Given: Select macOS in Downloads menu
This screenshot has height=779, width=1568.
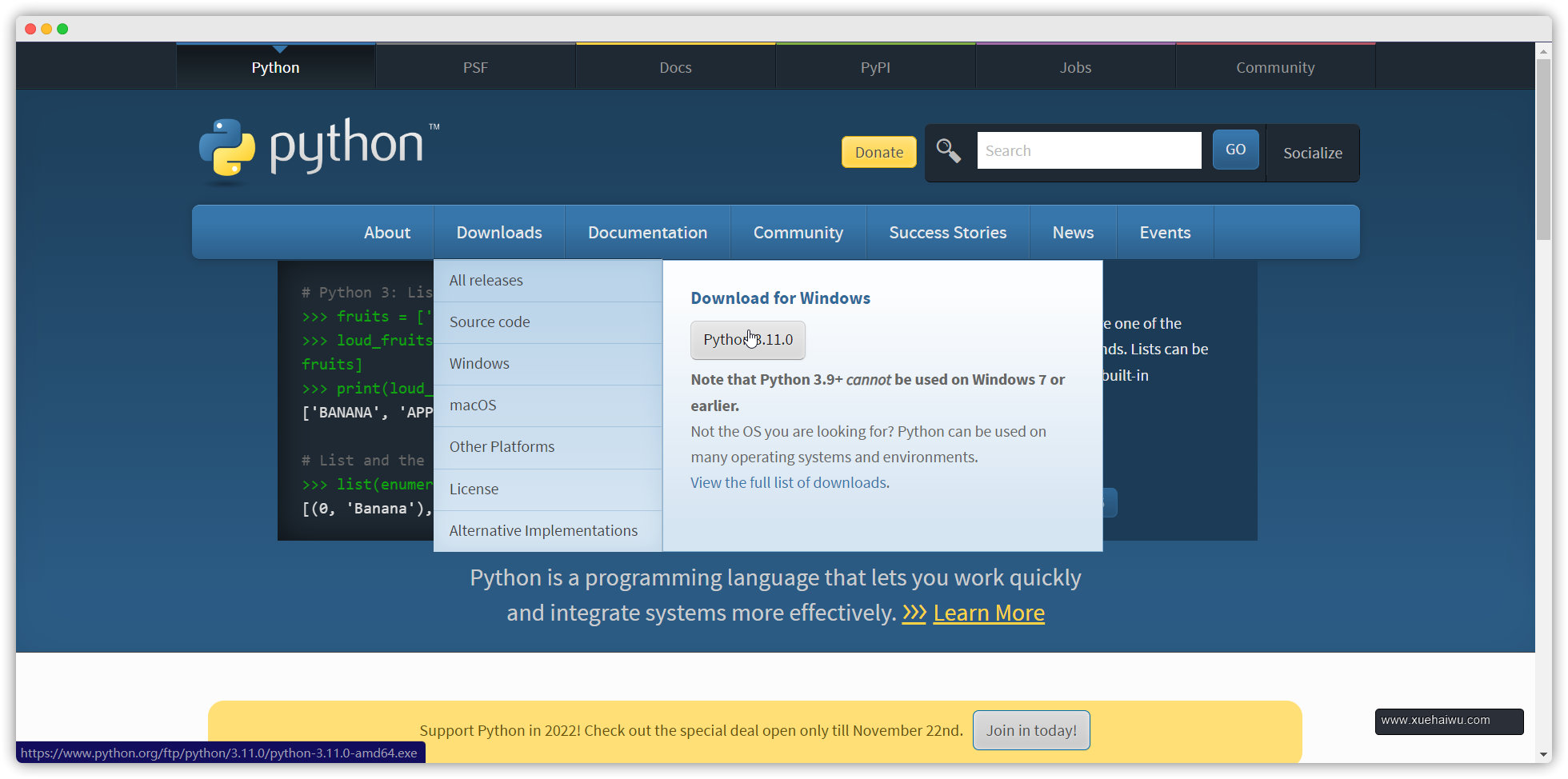Looking at the screenshot, I should click(x=548, y=405).
